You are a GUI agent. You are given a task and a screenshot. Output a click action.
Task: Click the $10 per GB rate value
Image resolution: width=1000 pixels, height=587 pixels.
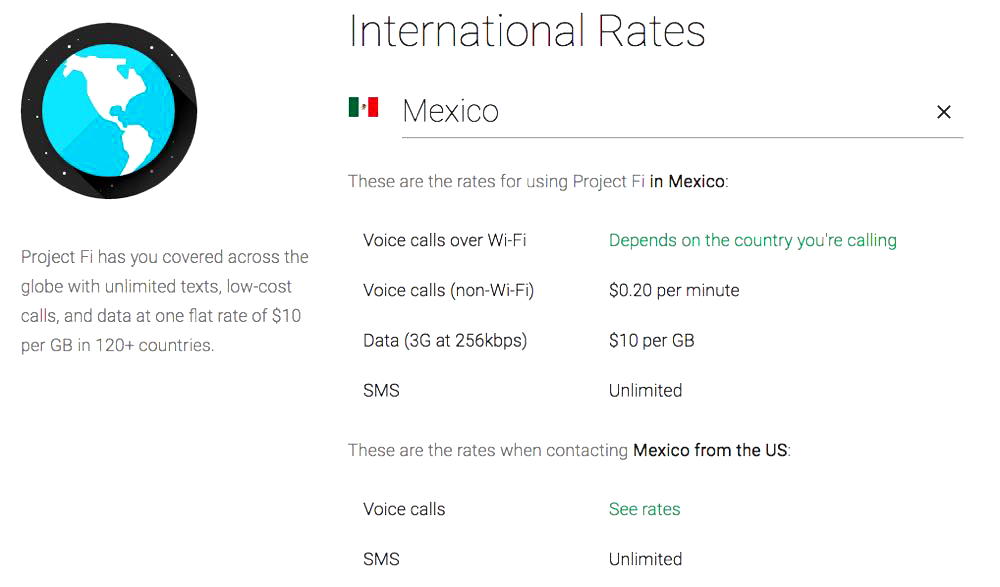[654, 340]
